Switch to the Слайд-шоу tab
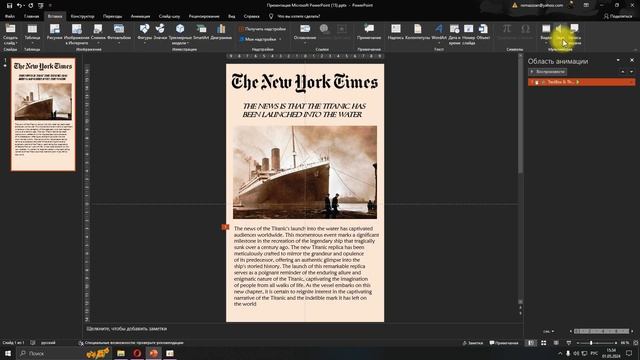This screenshot has width=640, height=360. pos(169,16)
